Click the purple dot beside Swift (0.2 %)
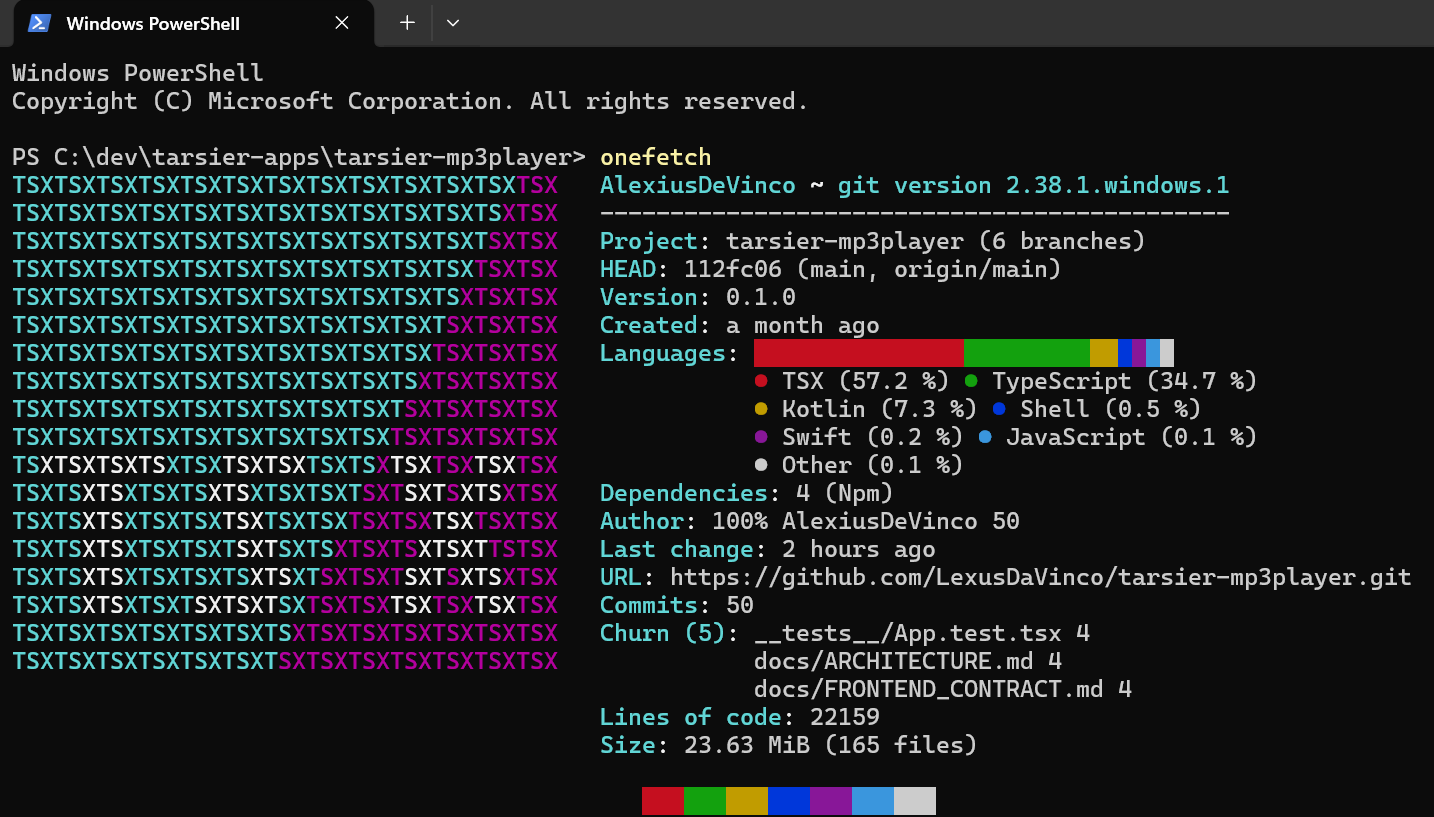The height and width of the screenshot is (817, 1434). point(761,437)
